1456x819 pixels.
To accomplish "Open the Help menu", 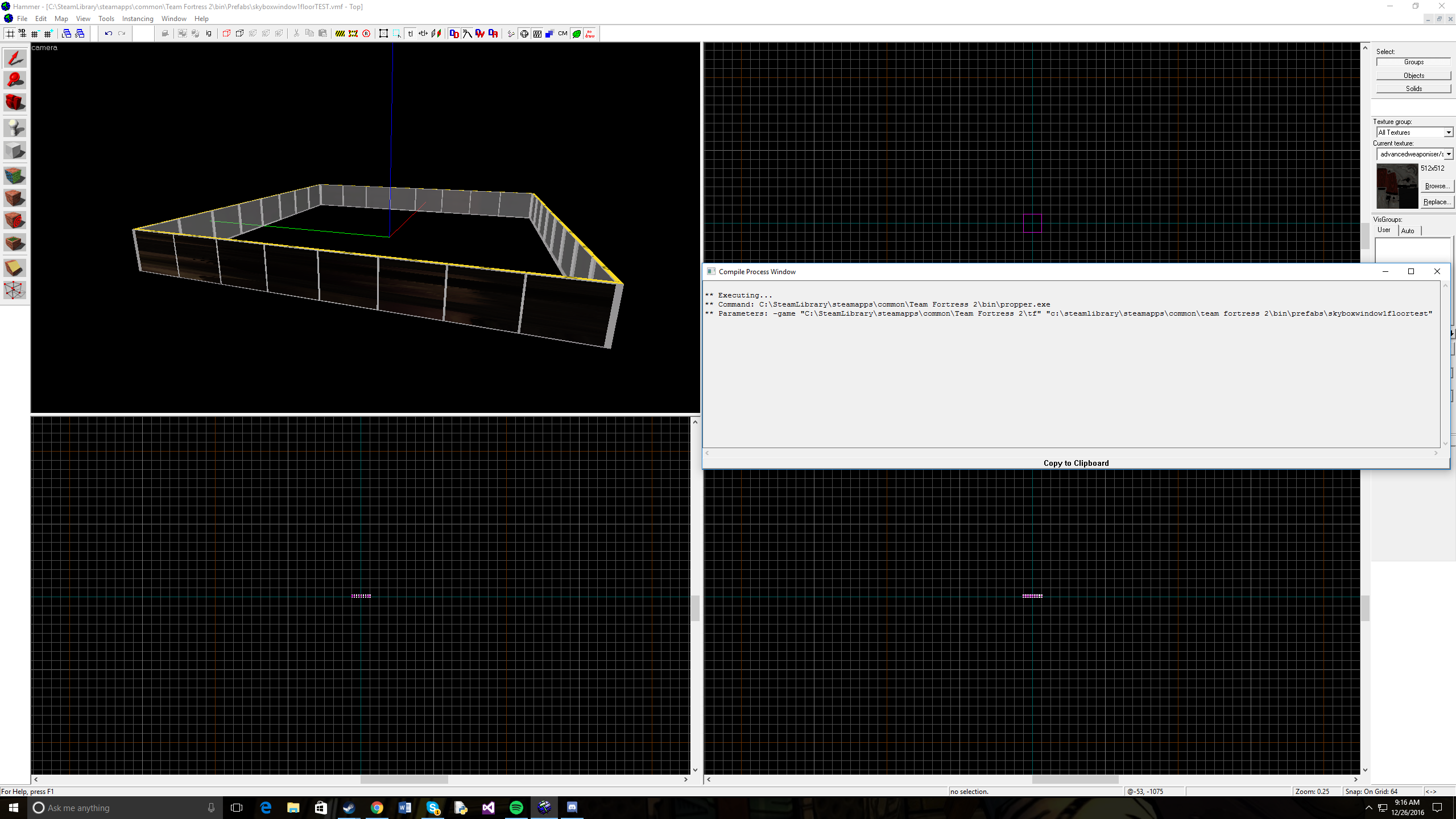I will [x=201, y=19].
